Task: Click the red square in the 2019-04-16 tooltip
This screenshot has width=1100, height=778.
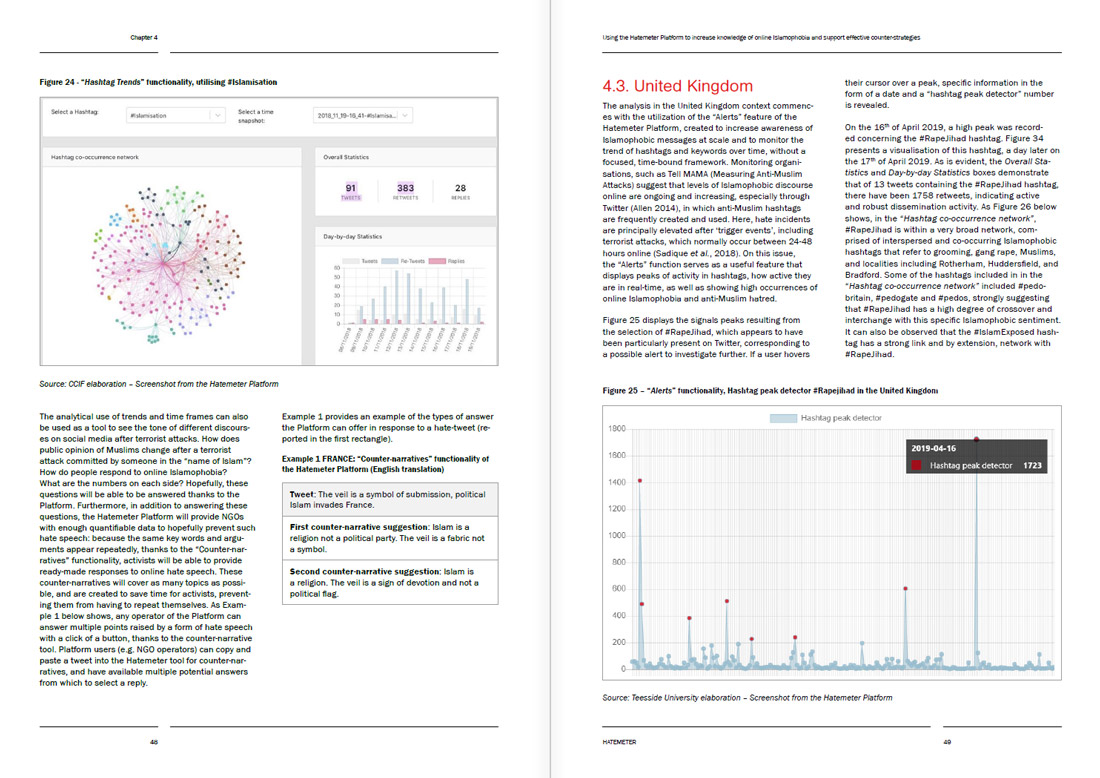Action: point(916,466)
